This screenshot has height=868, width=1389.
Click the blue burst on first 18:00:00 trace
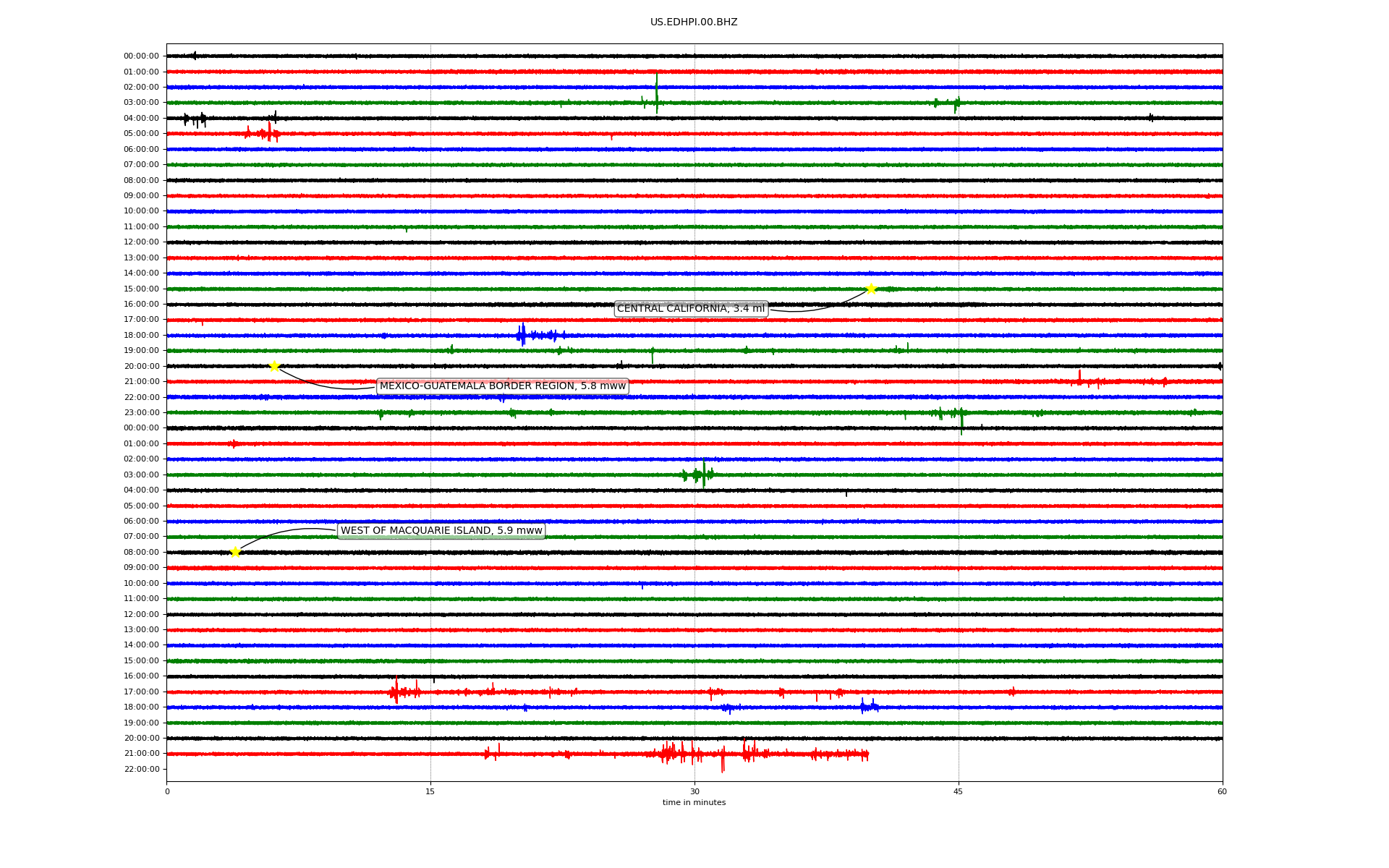click(x=522, y=335)
